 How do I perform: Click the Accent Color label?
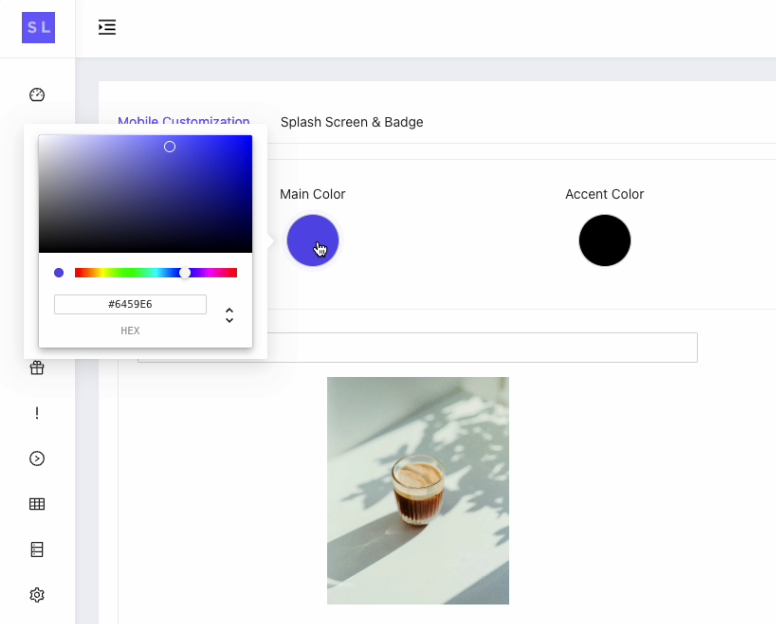click(x=605, y=194)
